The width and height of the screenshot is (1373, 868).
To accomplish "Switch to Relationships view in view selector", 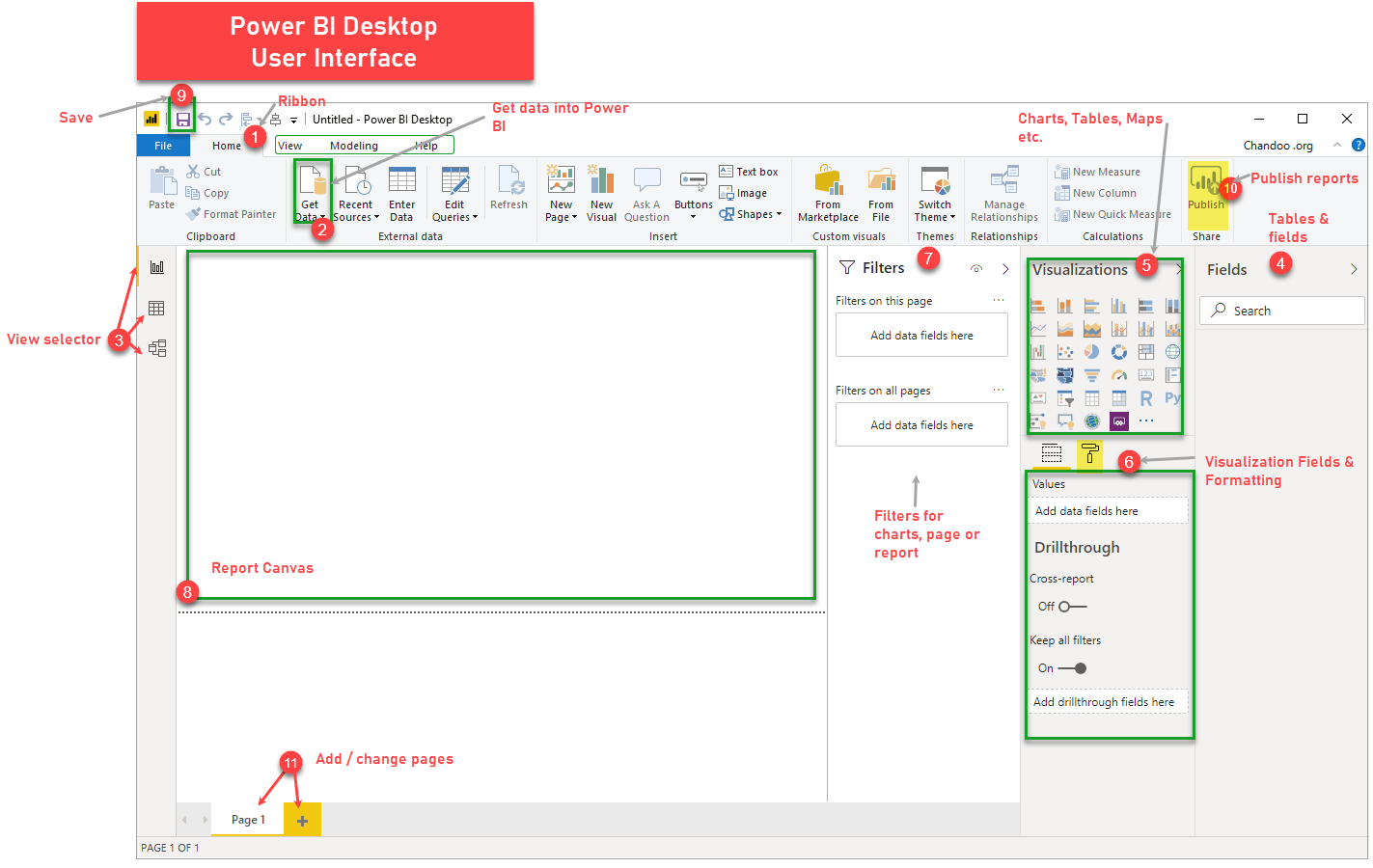I will [x=157, y=347].
